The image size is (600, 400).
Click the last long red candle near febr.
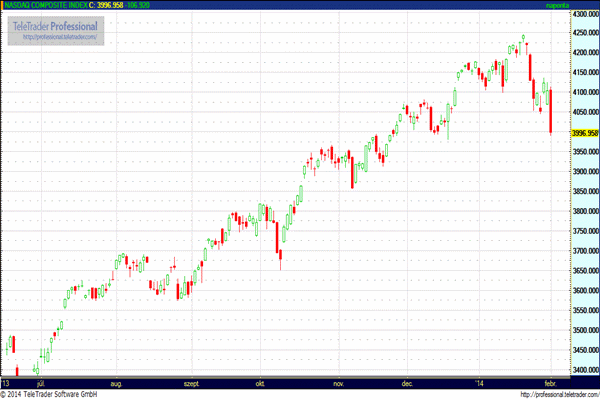551,111
